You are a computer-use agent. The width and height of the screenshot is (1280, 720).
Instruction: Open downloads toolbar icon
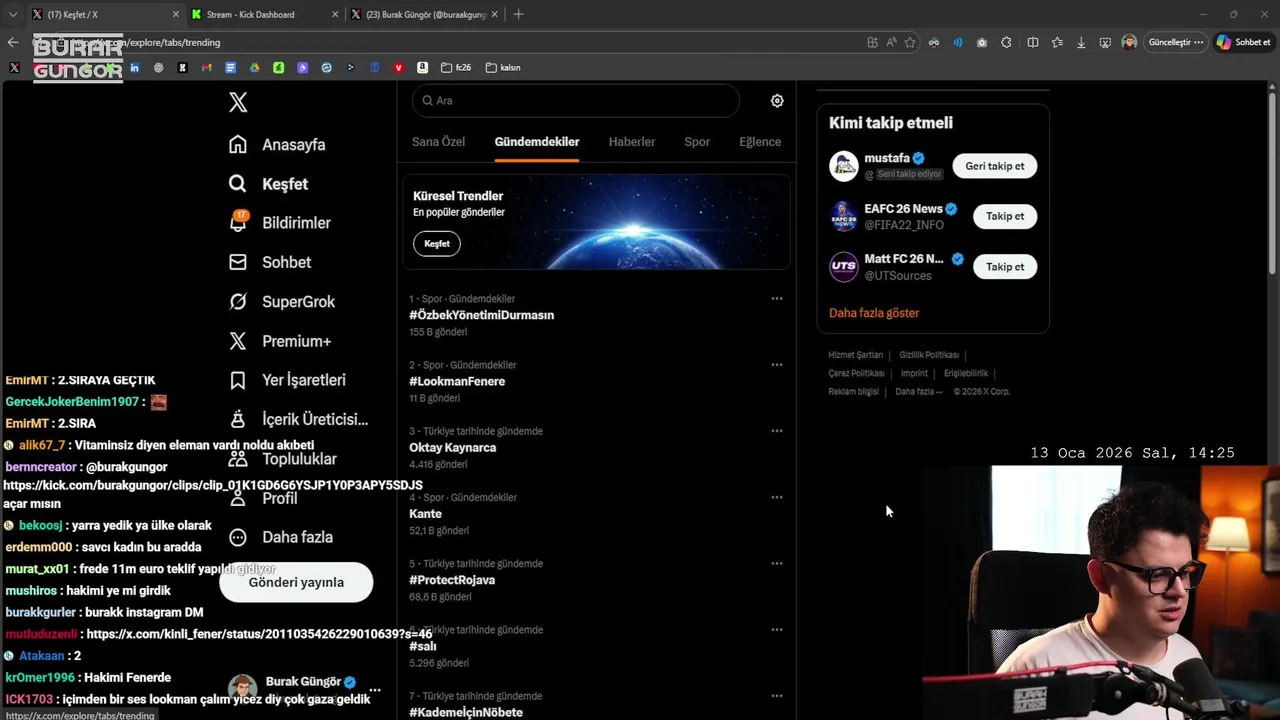(1081, 42)
